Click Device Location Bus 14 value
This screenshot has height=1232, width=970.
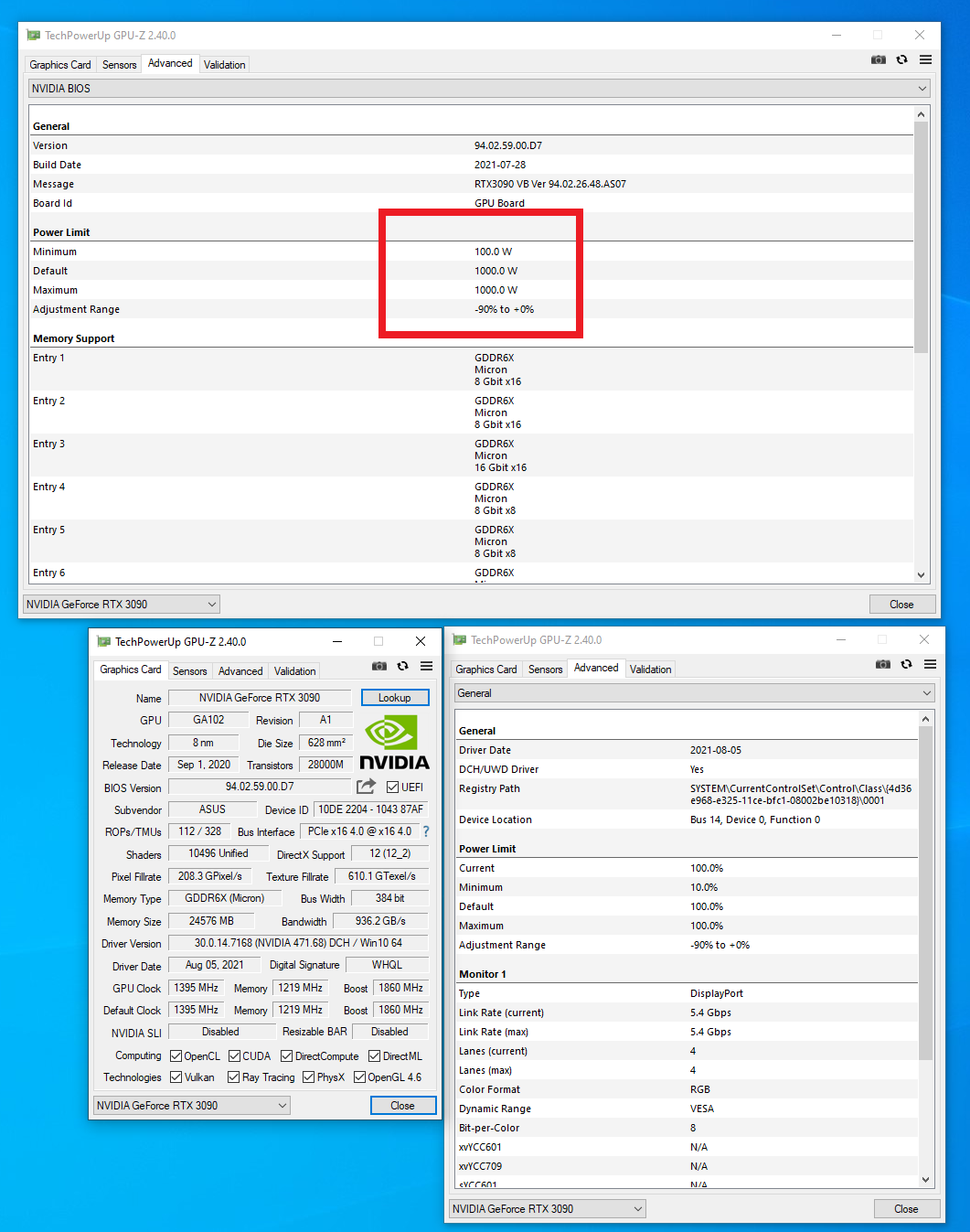[755, 820]
